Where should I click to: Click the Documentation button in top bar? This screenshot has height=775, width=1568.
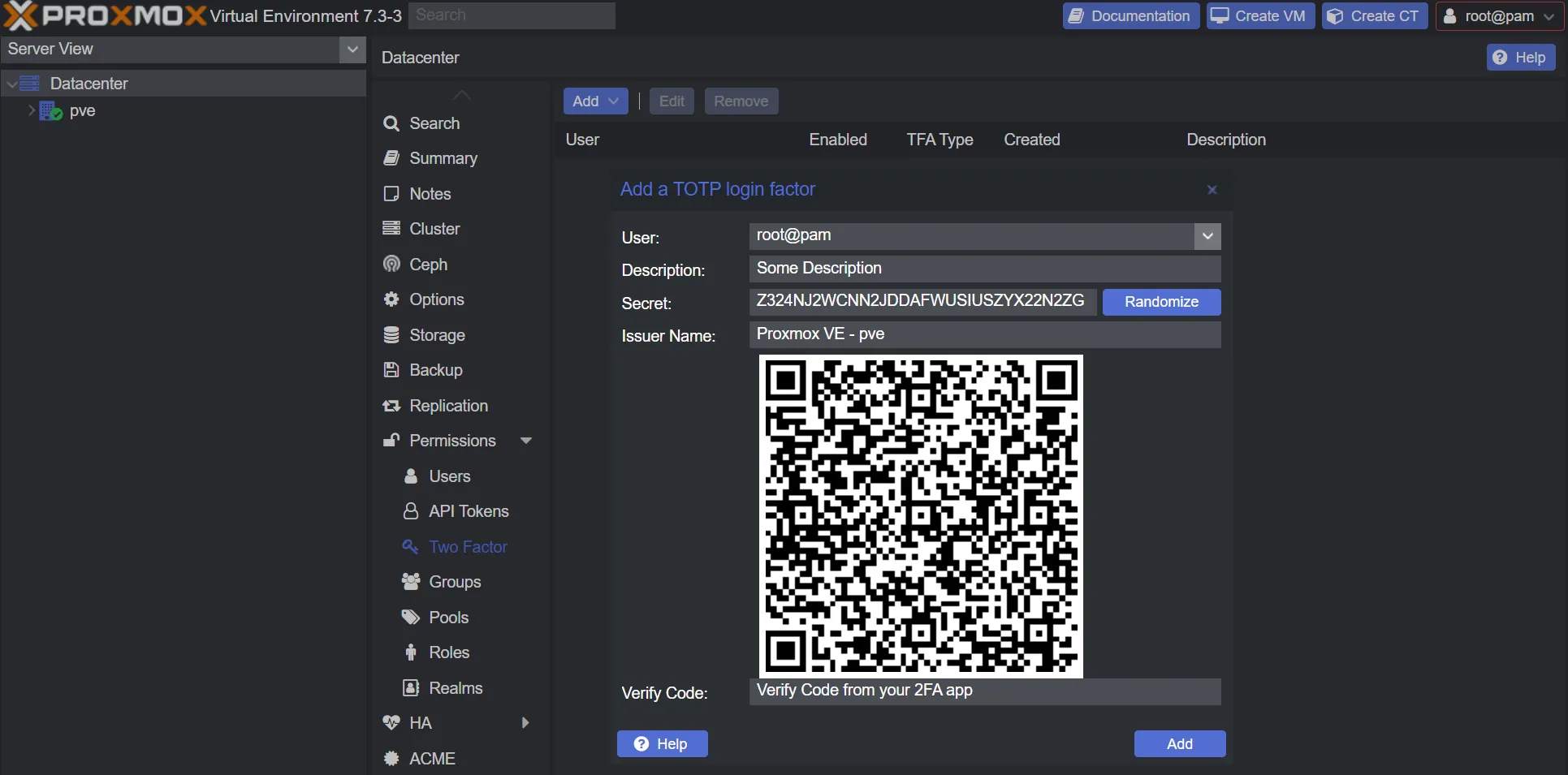pos(1130,15)
